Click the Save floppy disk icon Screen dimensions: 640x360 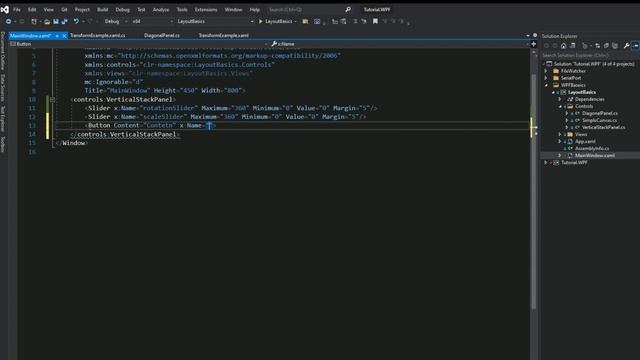coord(56,21)
